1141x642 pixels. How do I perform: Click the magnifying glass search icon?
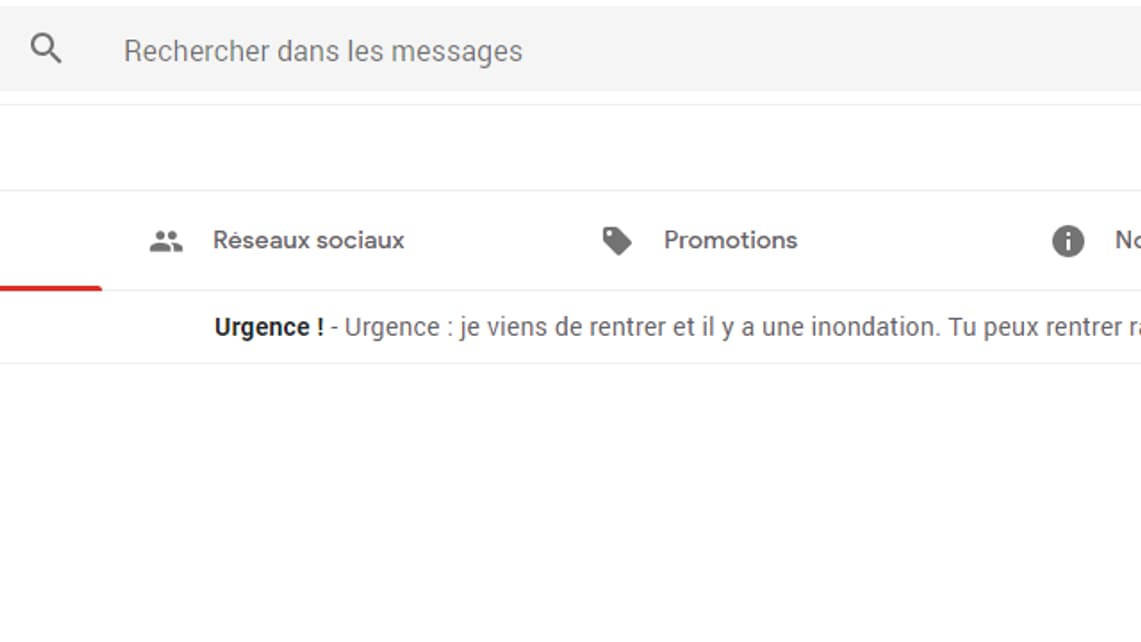click(x=46, y=49)
